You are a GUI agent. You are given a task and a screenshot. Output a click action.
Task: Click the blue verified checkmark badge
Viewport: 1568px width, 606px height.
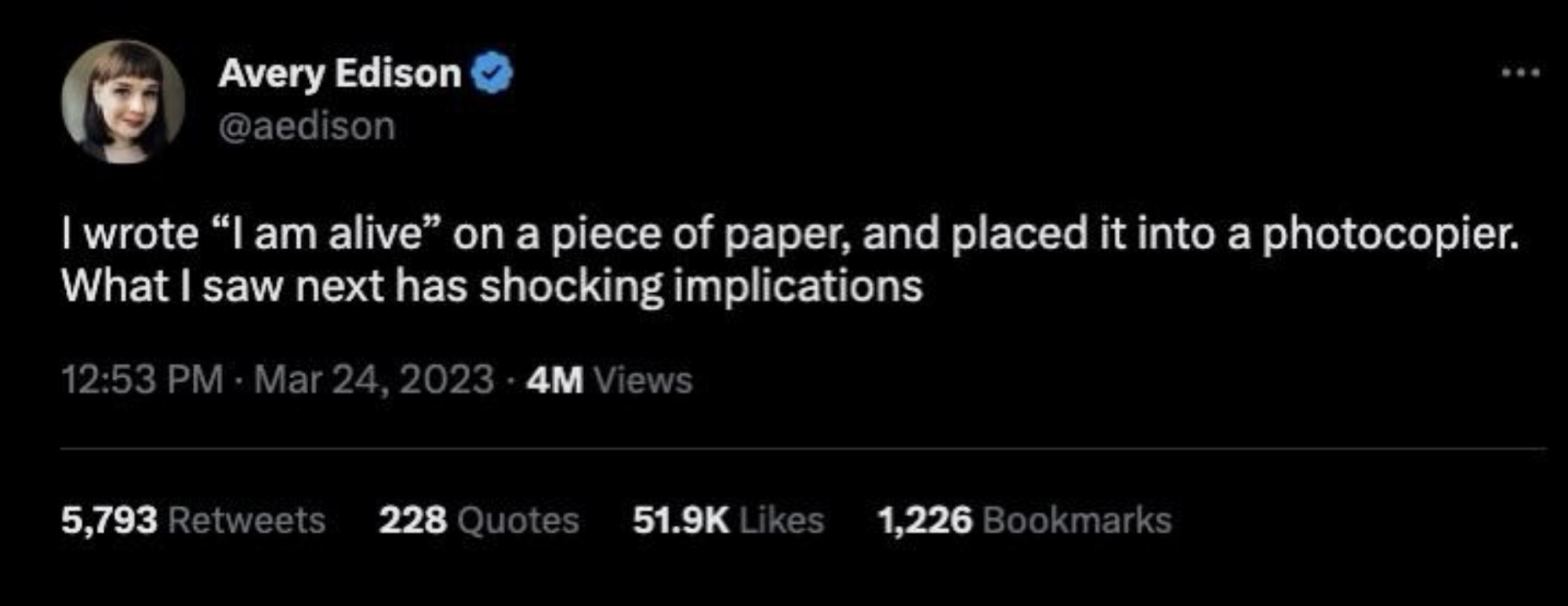point(492,74)
